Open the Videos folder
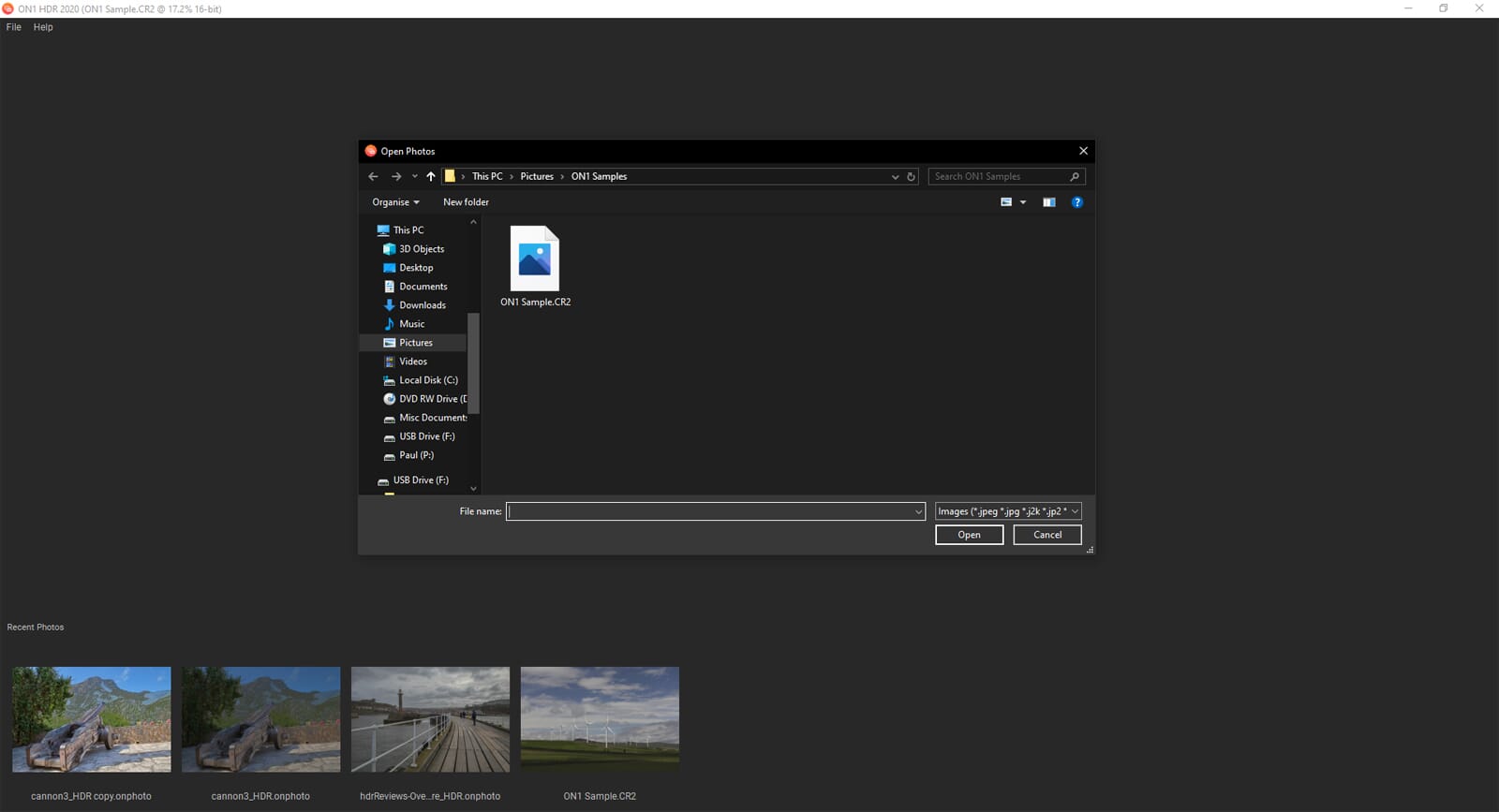The height and width of the screenshot is (812, 1499). pos(413,362)
